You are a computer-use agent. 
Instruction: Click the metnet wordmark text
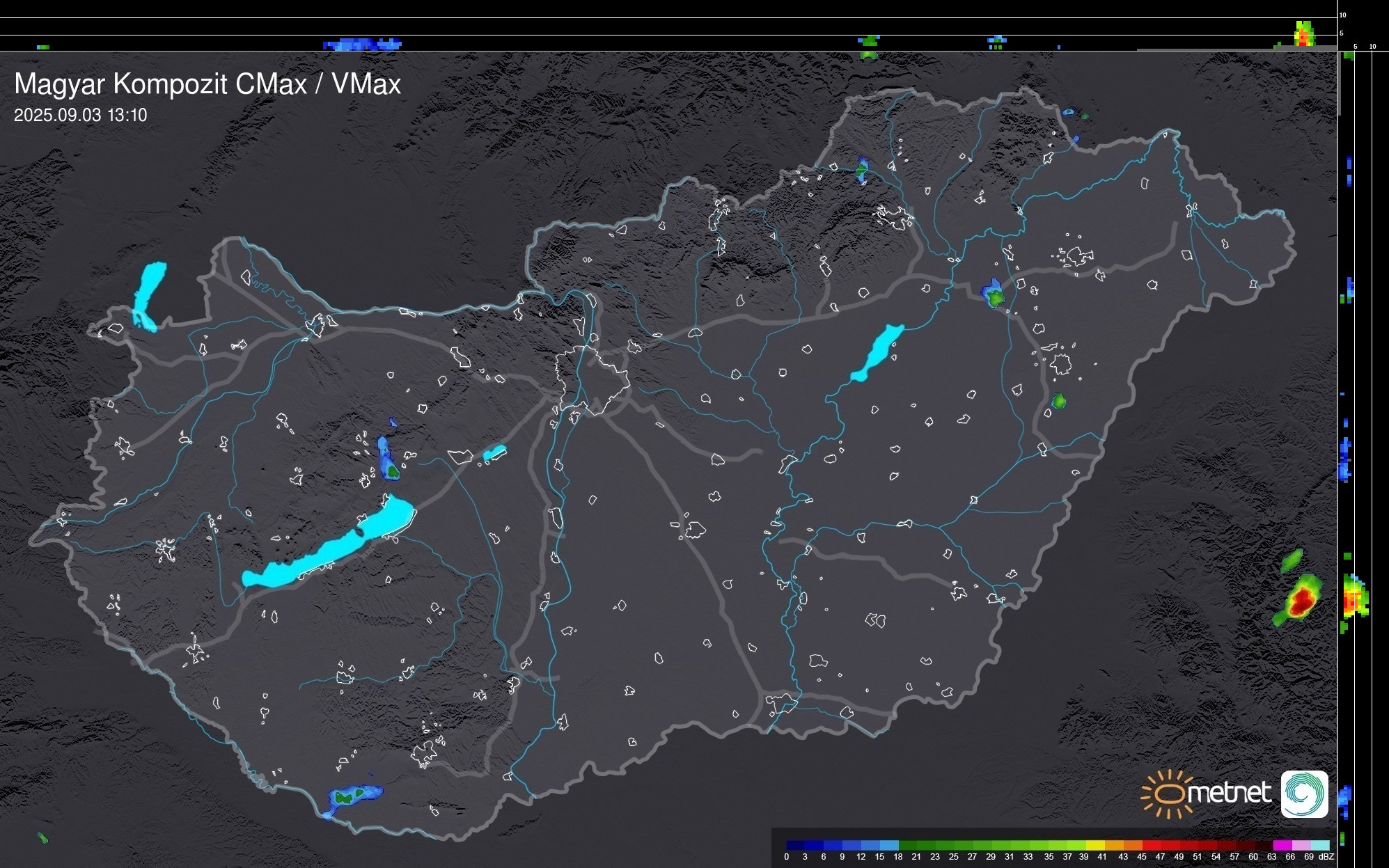pos(1229,794)
